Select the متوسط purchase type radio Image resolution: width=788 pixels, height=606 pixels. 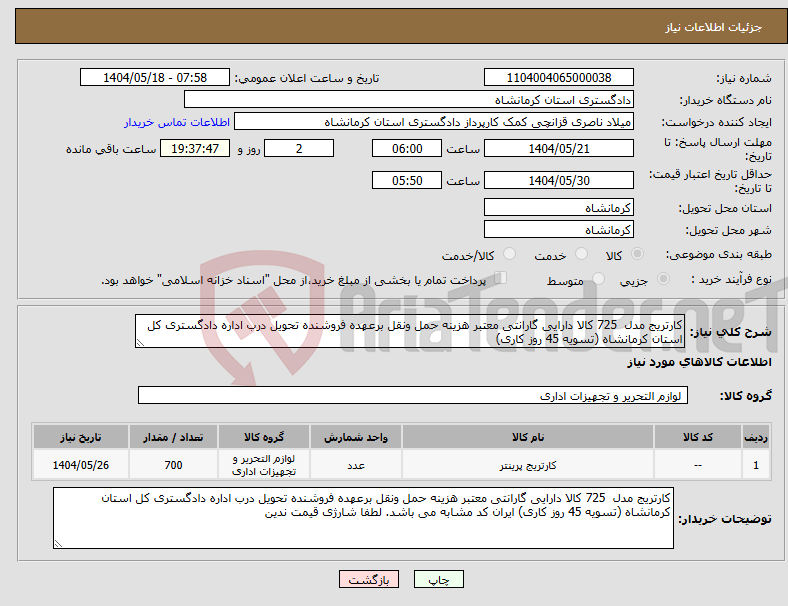coord(599,278)
